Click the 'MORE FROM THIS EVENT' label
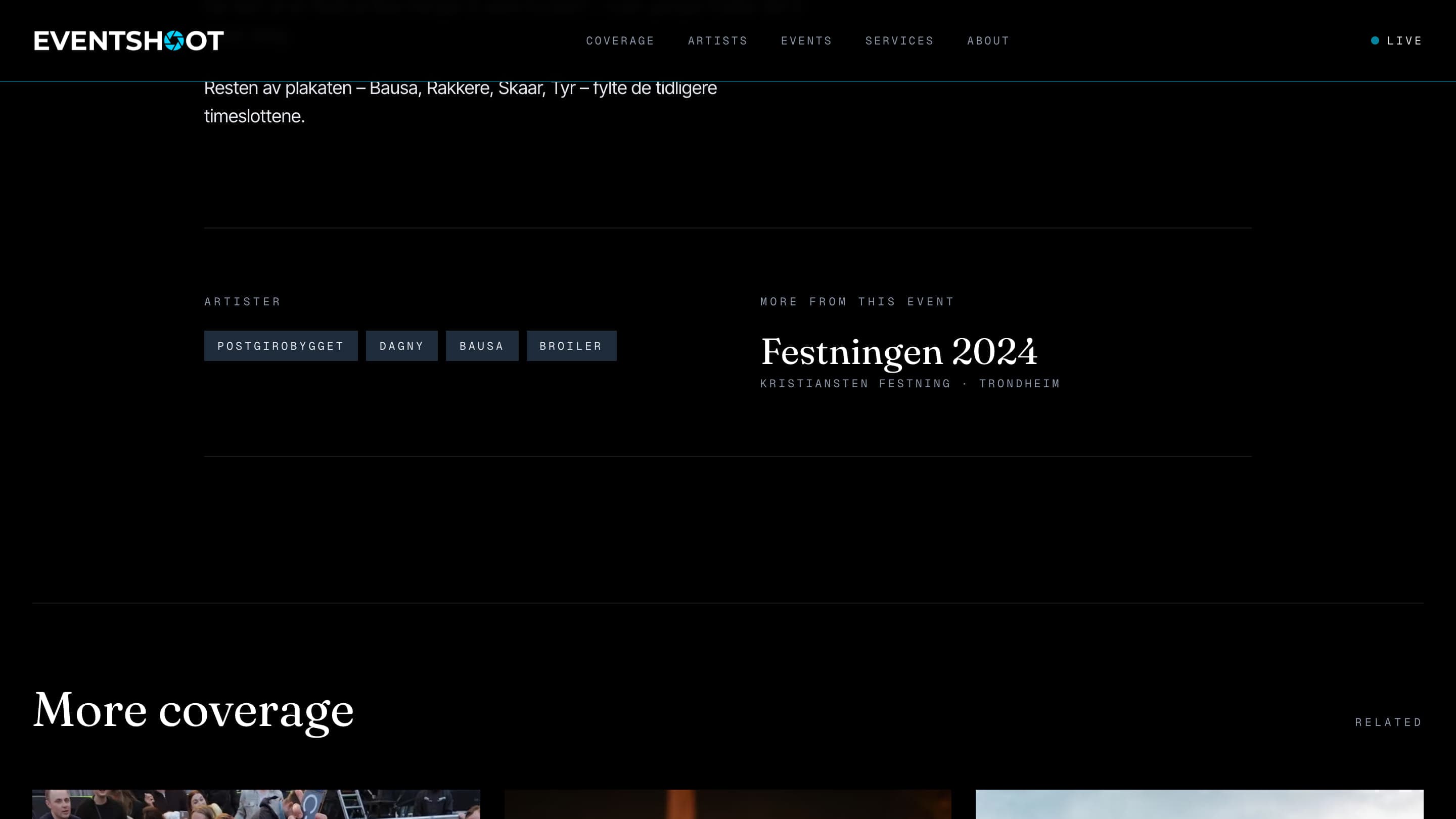This screenshot has height=819, width=1456. point(857,302)
